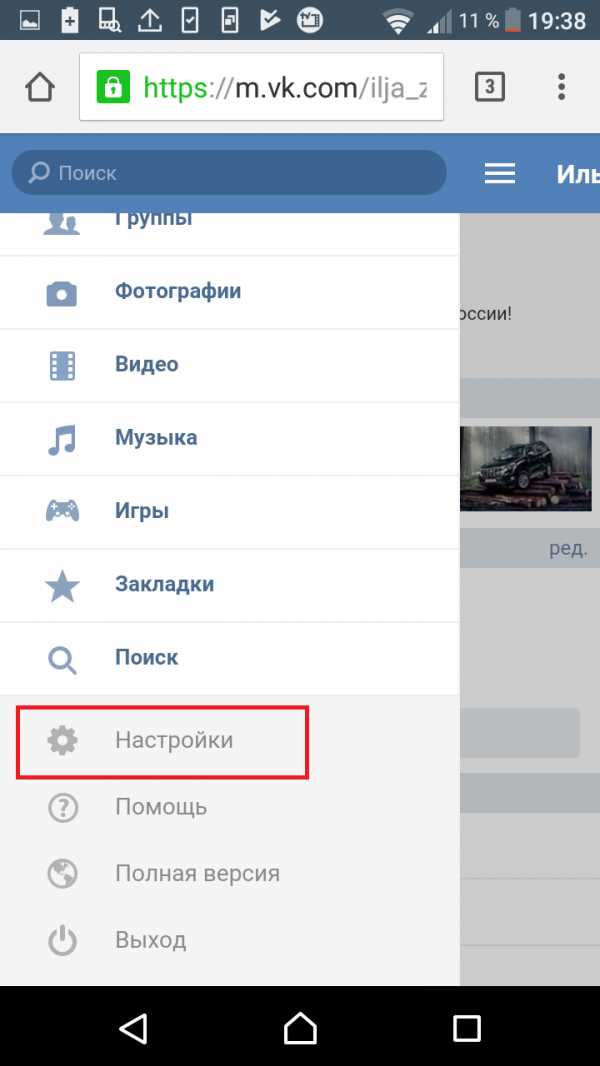
Task: Select Музыка from the side menu
Action: [x=230, y=439]
